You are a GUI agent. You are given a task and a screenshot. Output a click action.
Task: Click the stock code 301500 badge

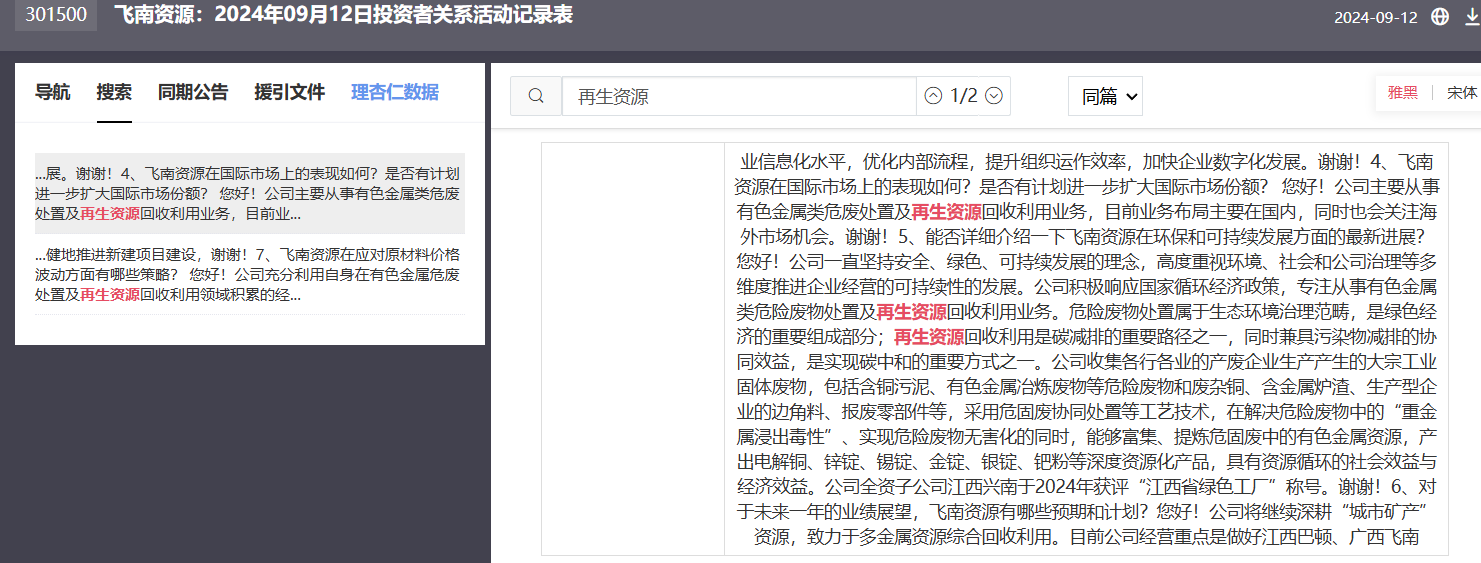pos(56,15)
